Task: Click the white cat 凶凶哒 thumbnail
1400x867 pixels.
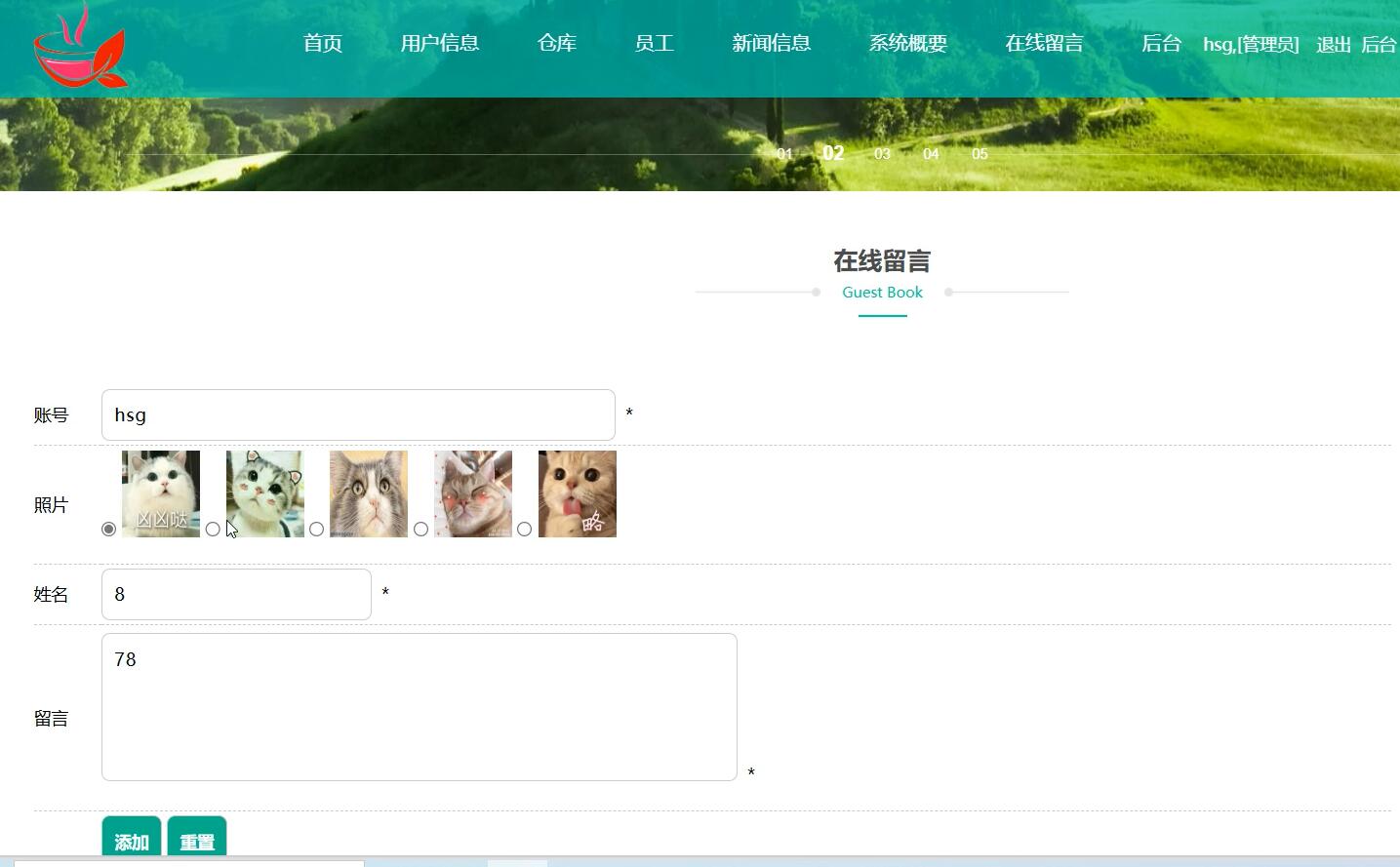Action: point(161,493)
